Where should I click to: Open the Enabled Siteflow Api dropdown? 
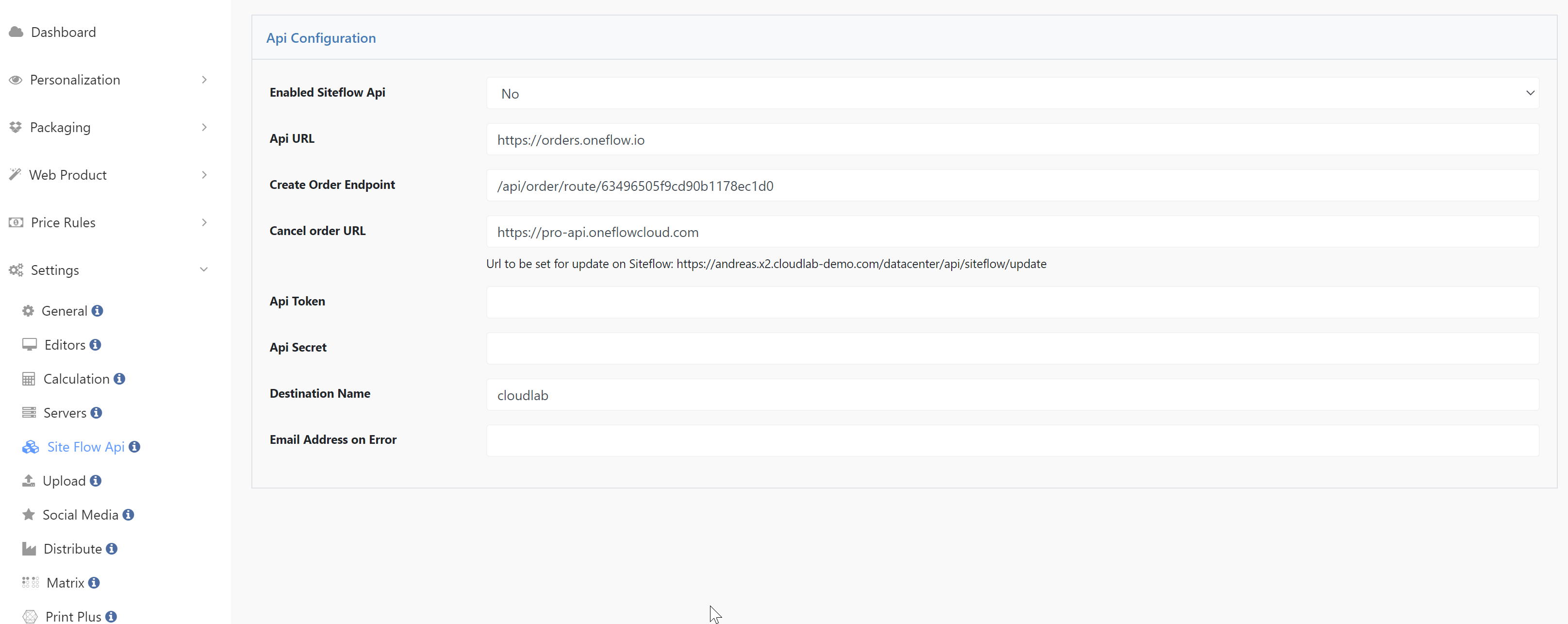click(x=1012, y=93)
